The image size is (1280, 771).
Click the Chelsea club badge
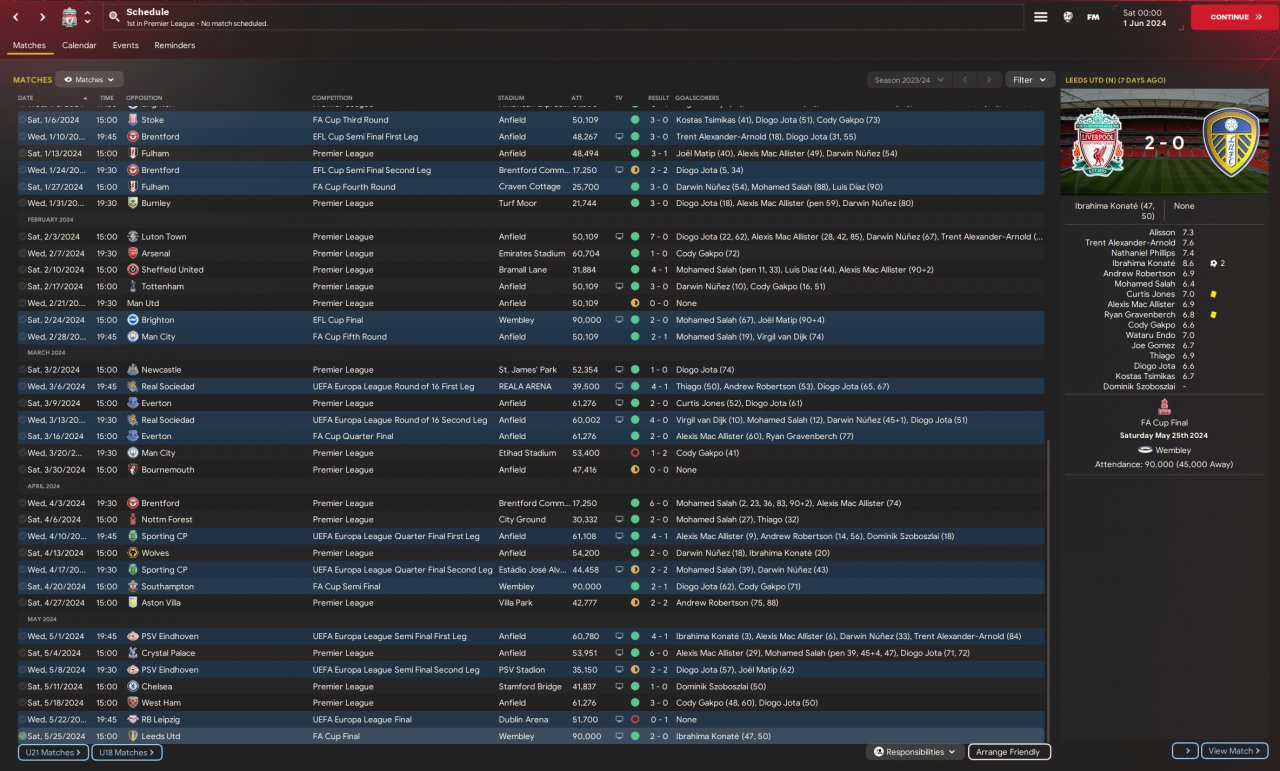(x=133, y=687)
